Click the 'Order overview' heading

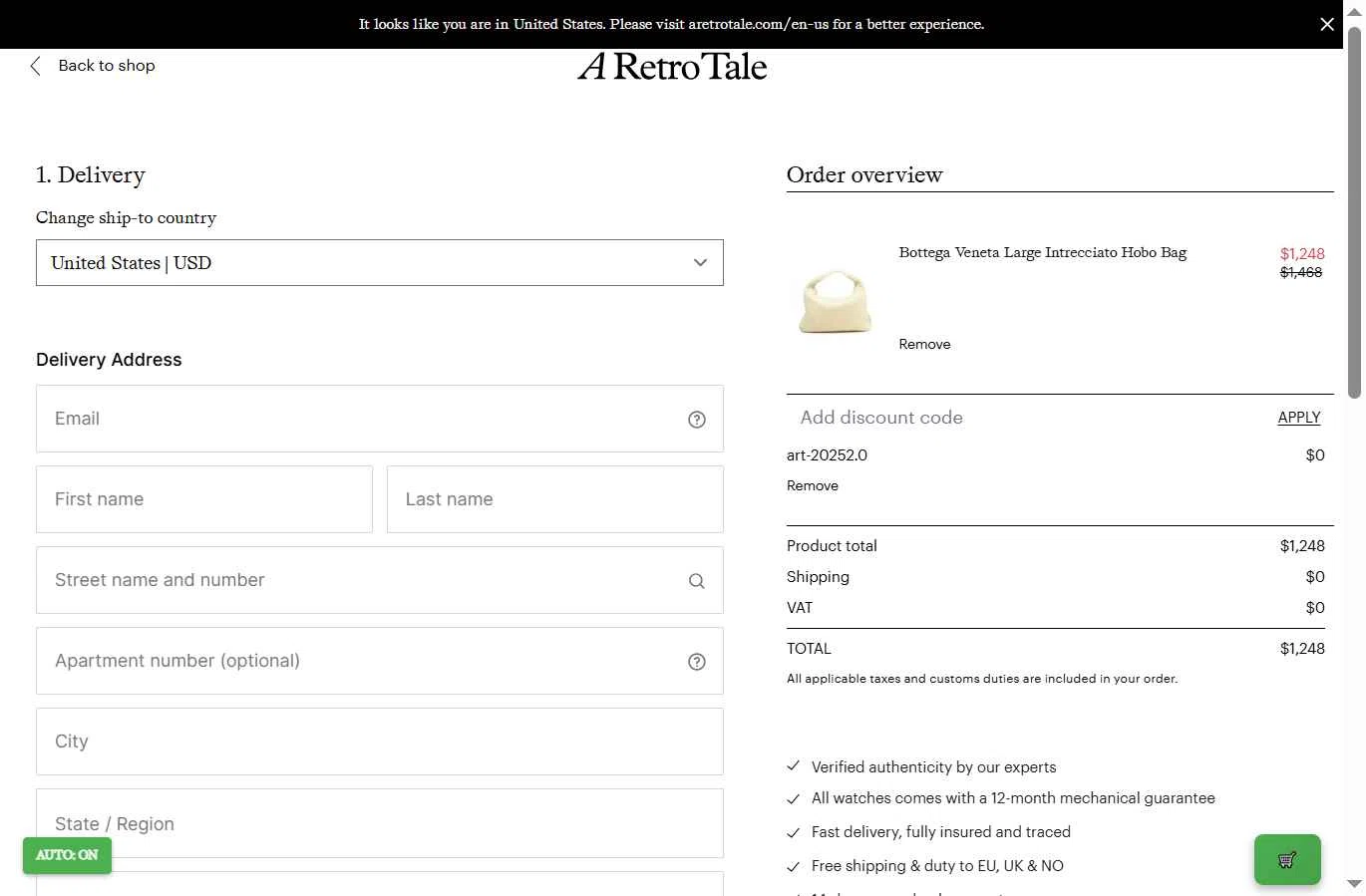tap(864, 174)
